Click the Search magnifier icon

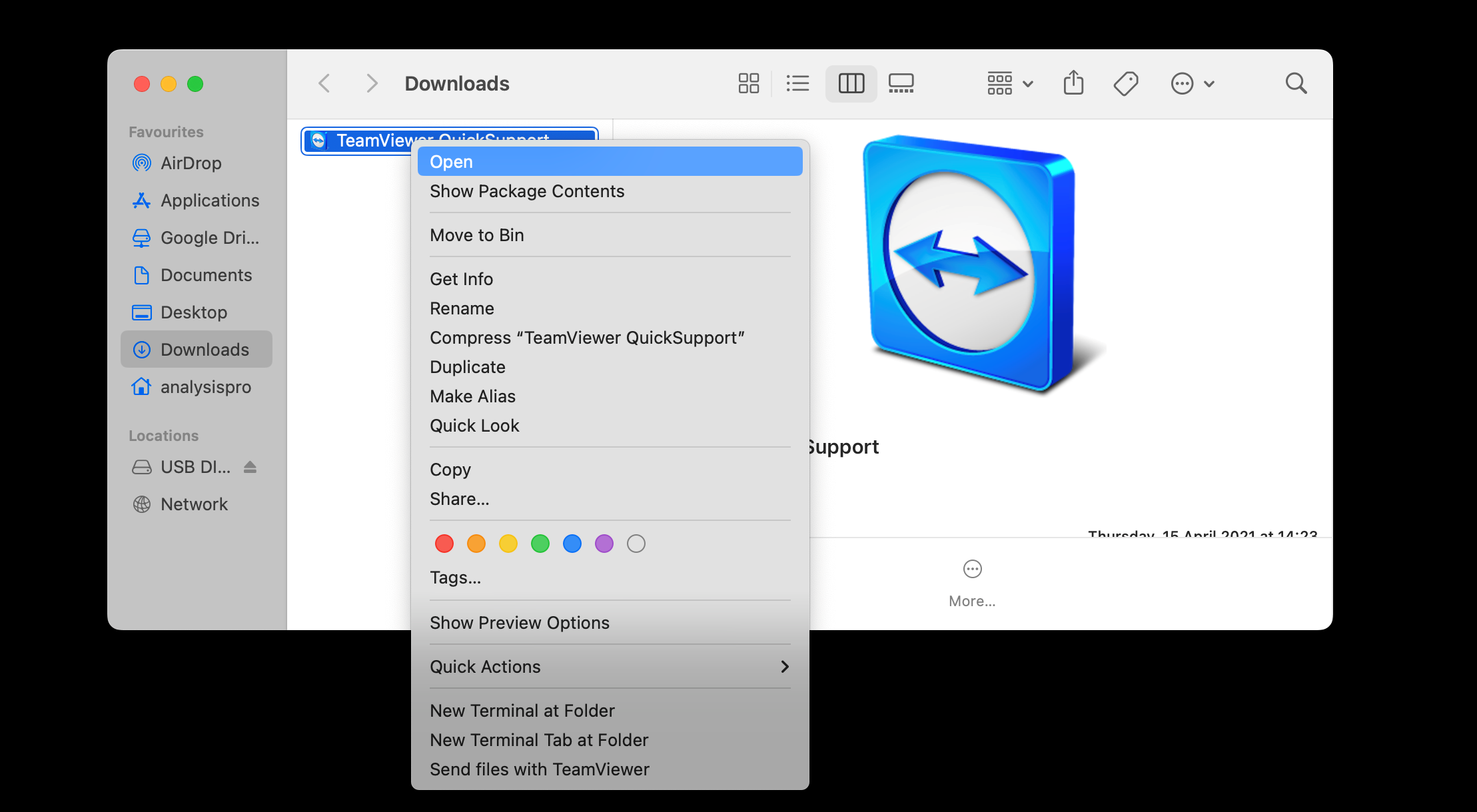(1296, 83)
